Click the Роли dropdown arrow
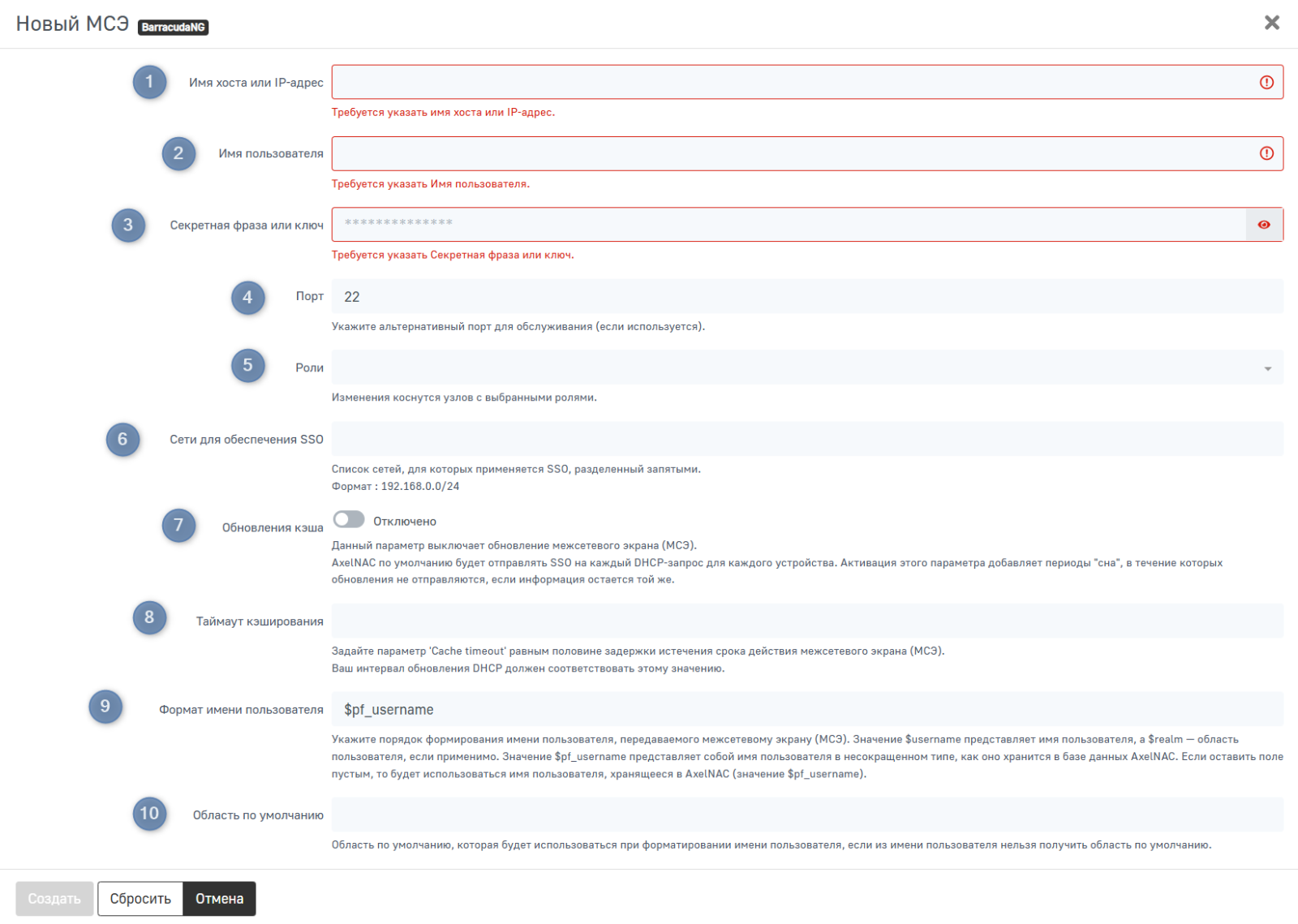Image resolution: width=1298 pixels, height=924 pixels. [x=1267, y=369]
